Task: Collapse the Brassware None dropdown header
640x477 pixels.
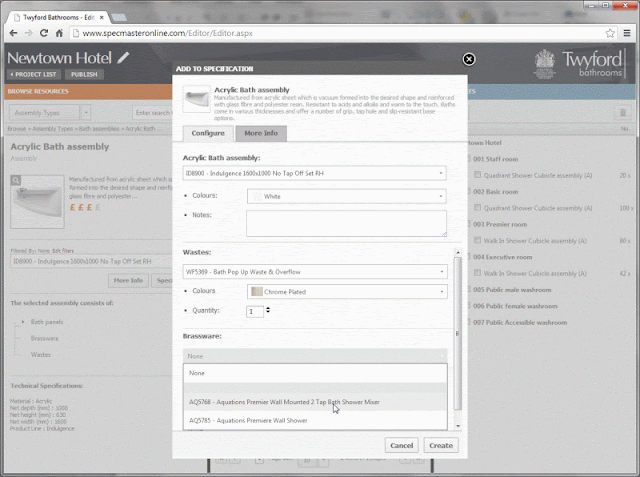Action: tap(315, 356)
